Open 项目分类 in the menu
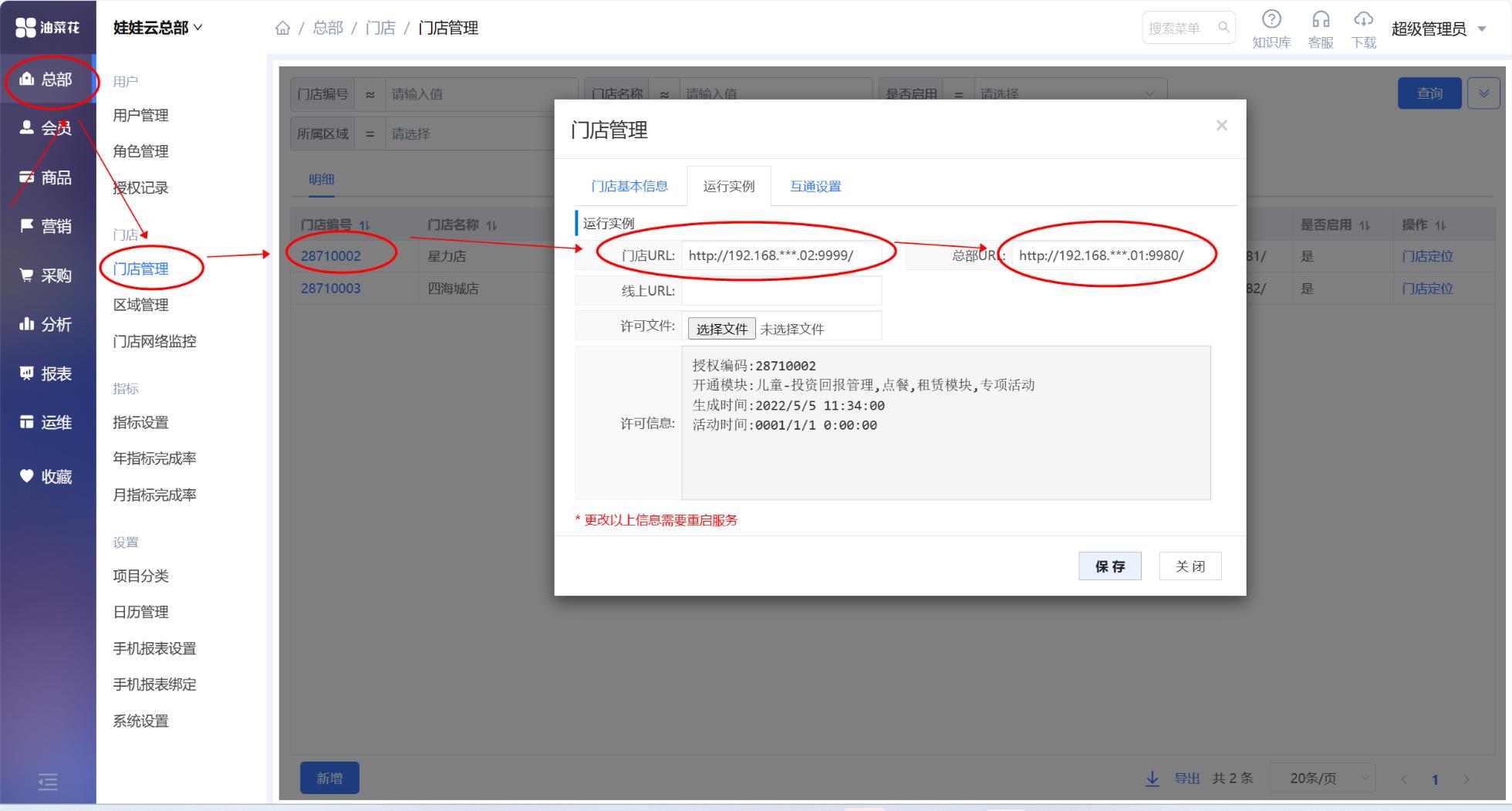The image size is (1512, 811). 140,576
